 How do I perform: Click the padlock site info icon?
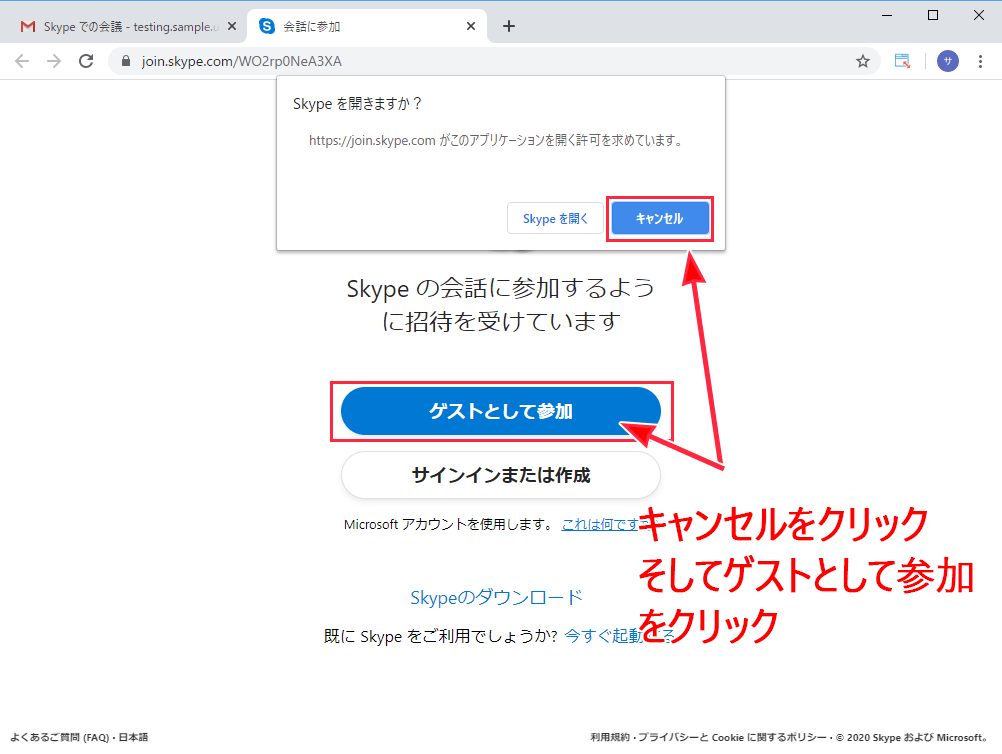point(126,61)
